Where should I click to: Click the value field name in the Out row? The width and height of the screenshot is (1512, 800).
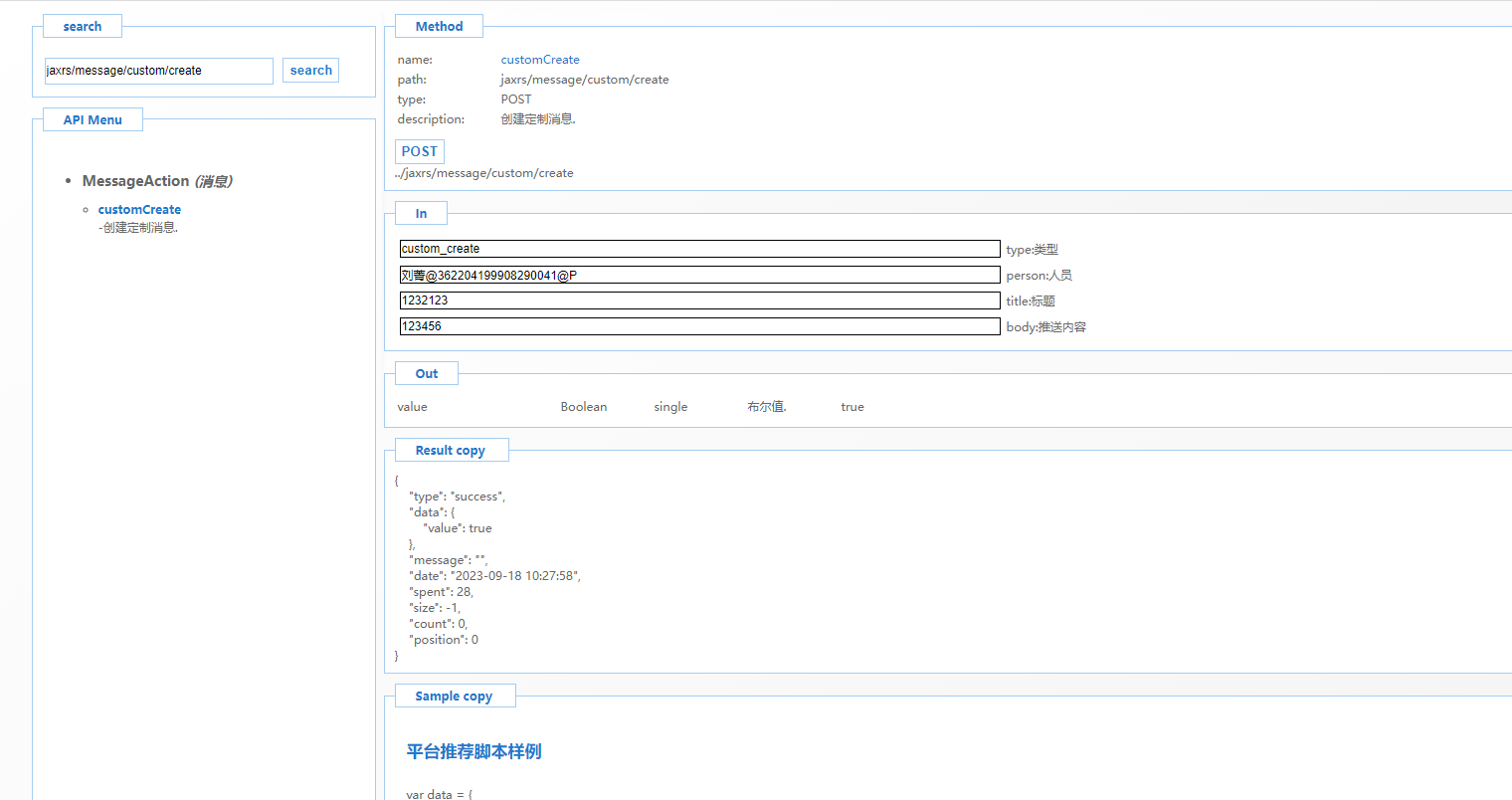[x=412, y=407]
